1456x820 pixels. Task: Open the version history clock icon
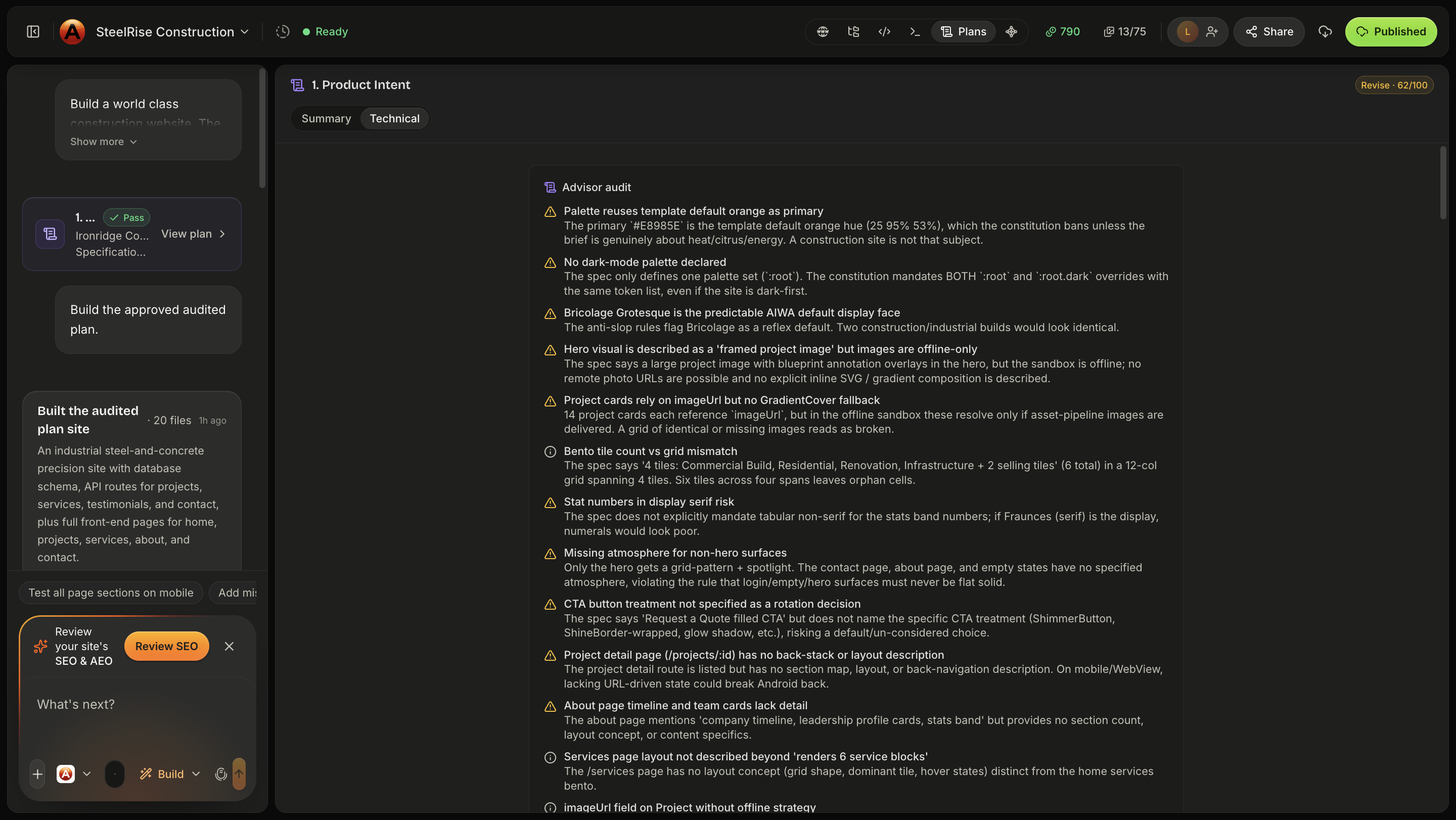(283, 32)
